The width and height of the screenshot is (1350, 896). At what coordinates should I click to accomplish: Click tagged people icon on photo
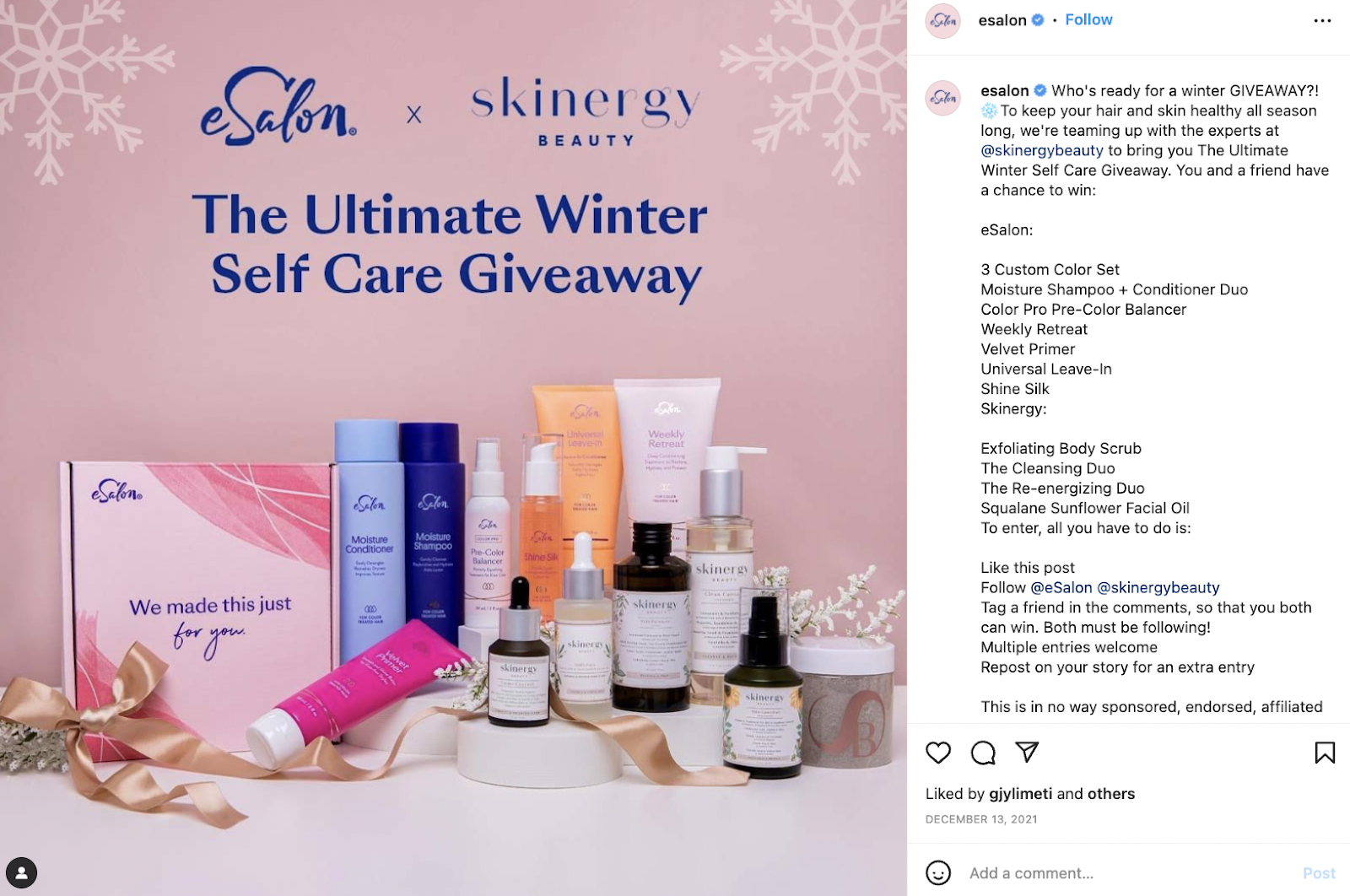(21, 872)
